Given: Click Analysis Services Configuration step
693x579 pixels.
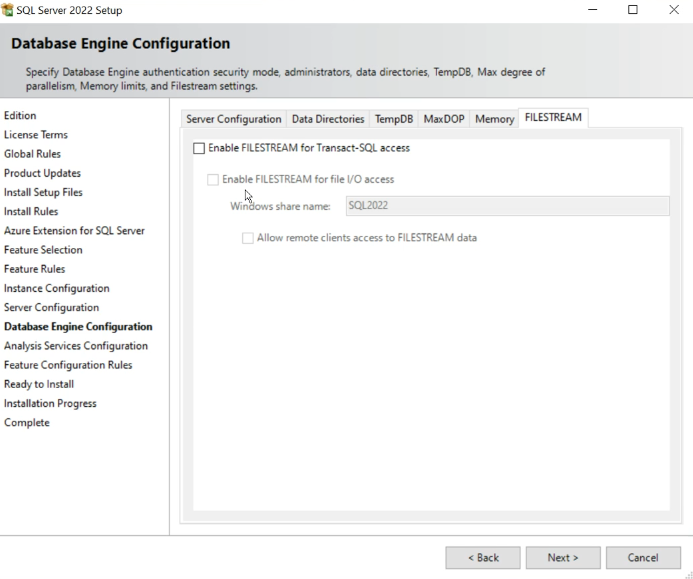Looking at the screenshot, I should point(76,346).
